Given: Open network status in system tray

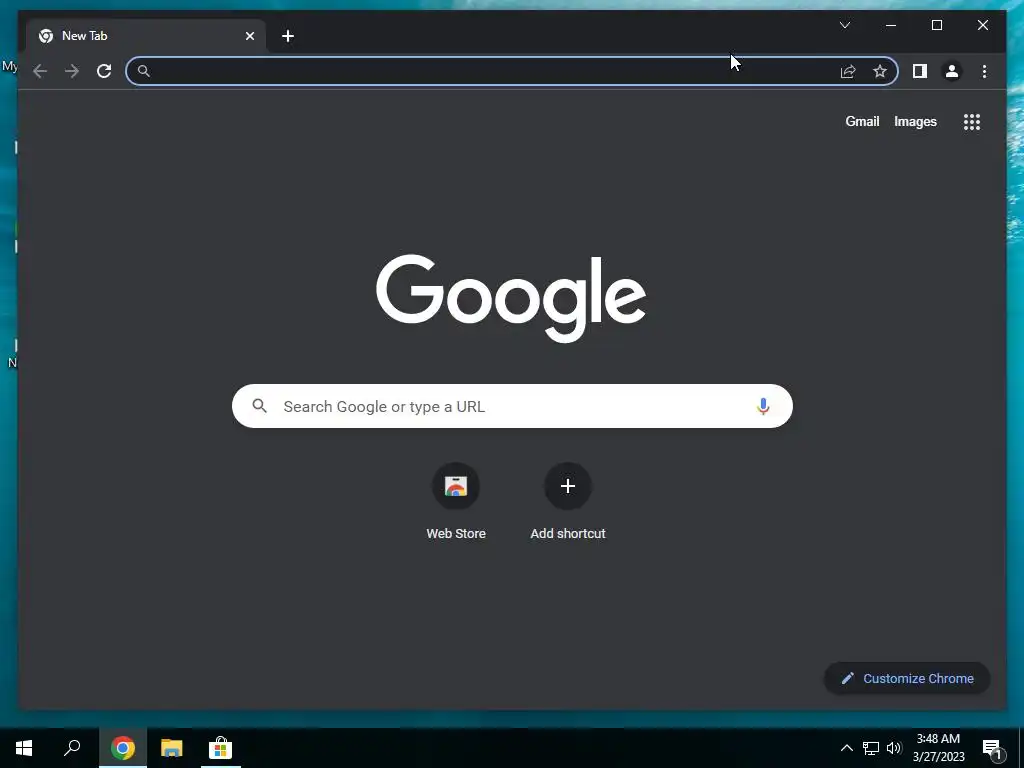Looking at the screenshot, I should [x=871, y=748].
